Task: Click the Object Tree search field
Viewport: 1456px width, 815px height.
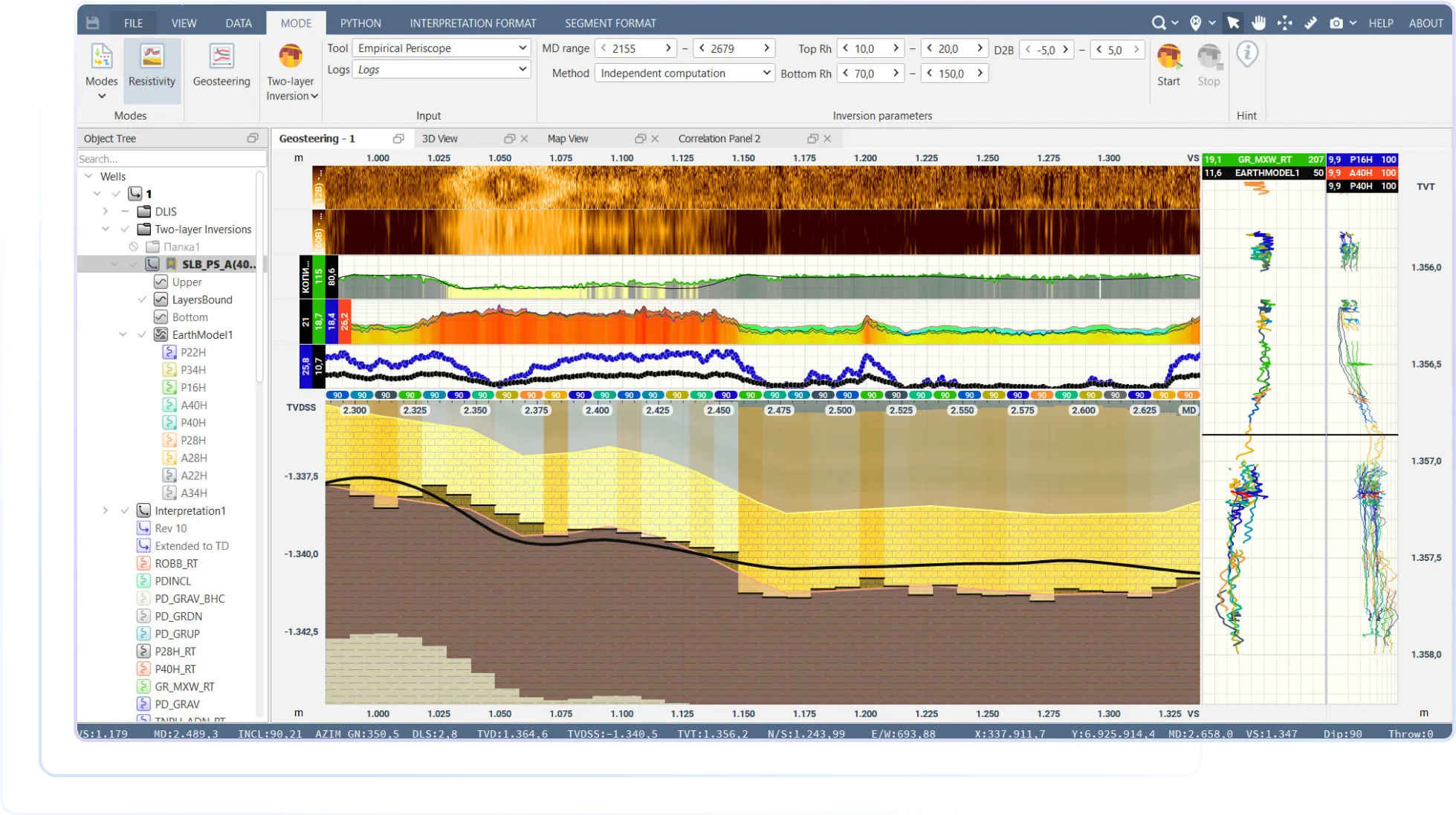Action: (171, 159)
